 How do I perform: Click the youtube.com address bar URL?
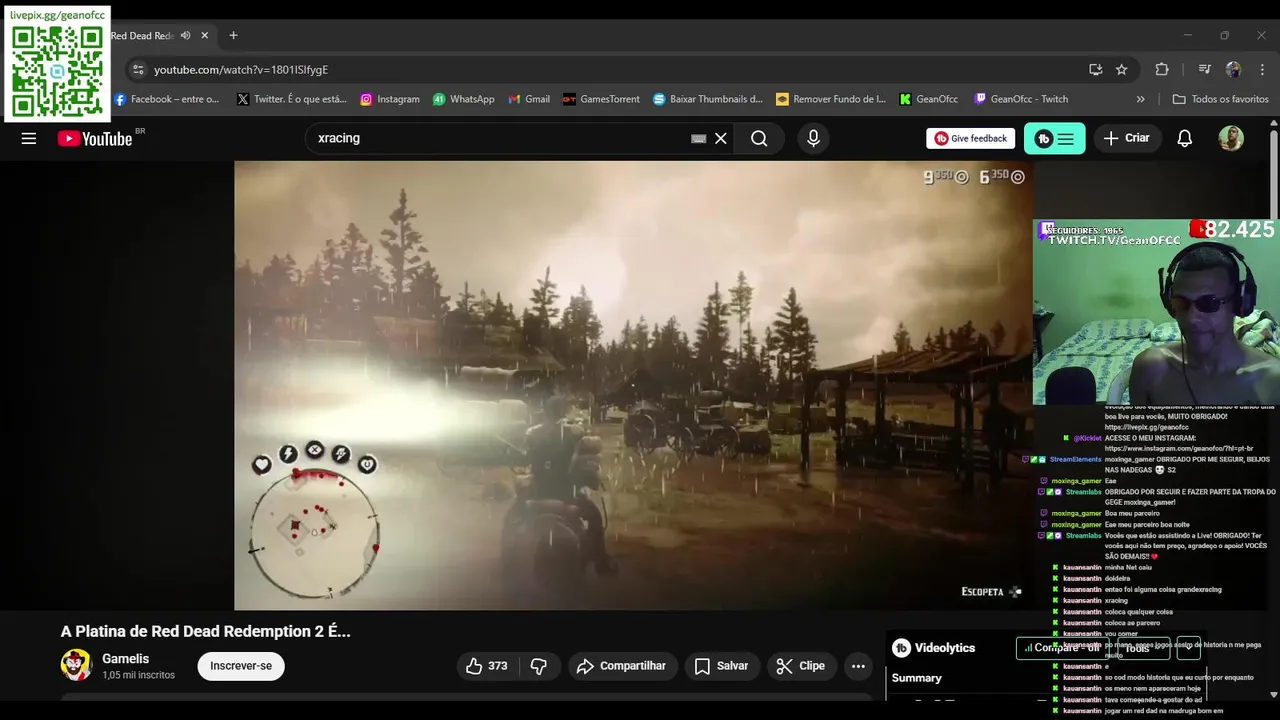[241, 70]
